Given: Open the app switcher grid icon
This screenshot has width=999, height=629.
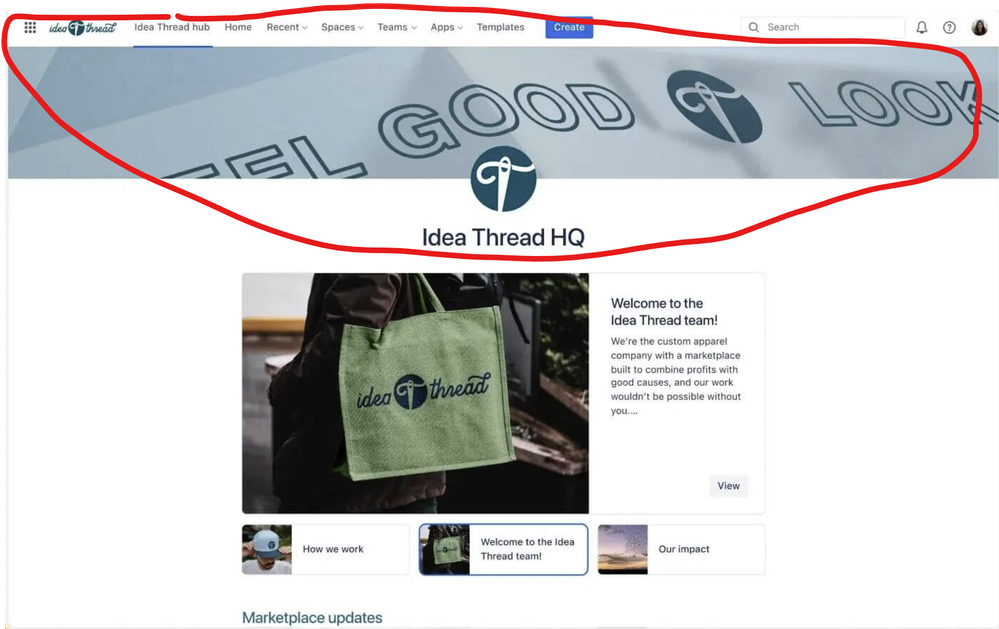Looking at the screenshot, I should point(30,27).
